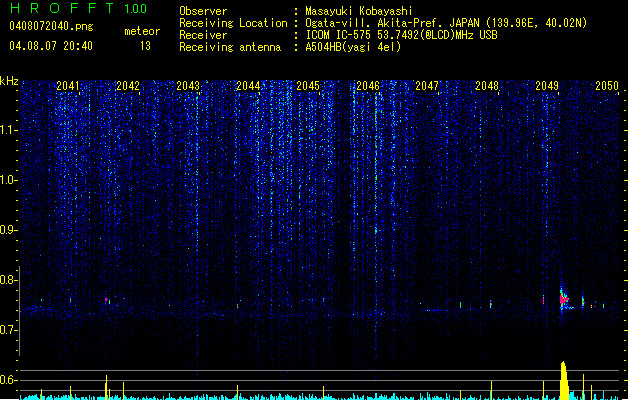The height and width of the screenshot is (400, 629).
Task: Click the 1.0 kHz axis label
Action: [8, 180]
